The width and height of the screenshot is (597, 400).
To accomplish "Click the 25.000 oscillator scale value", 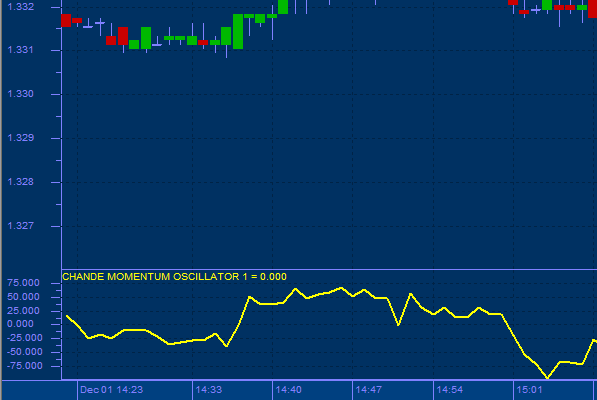I will pyautogui.click(x=23, y=311).
